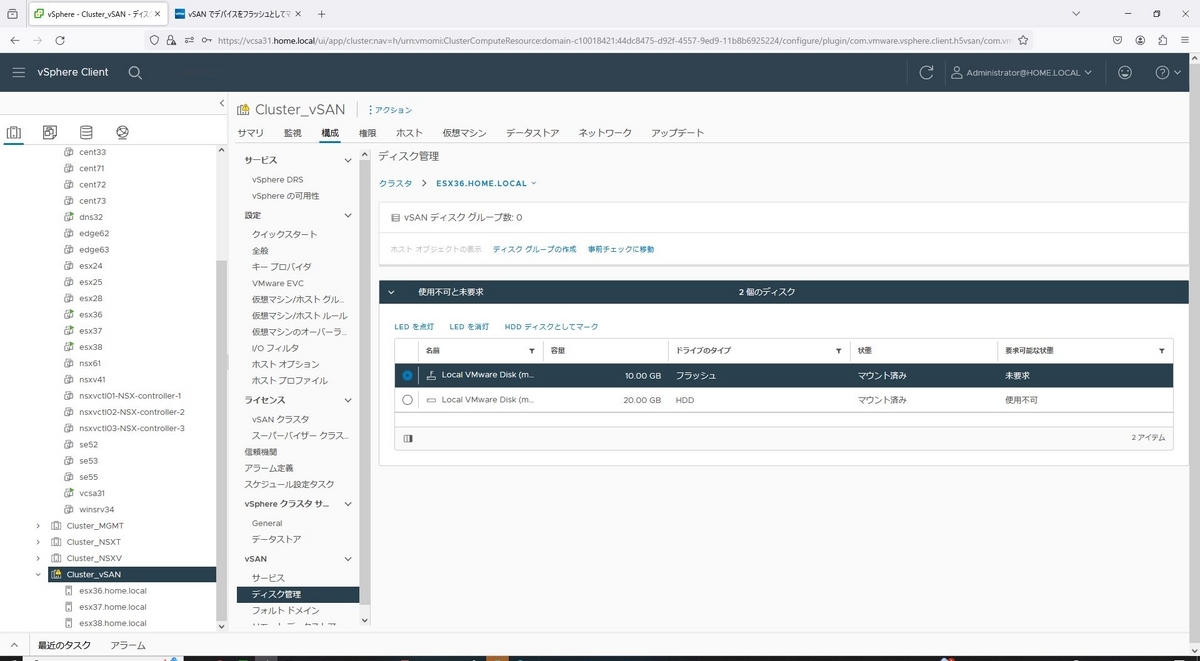
Task: Click LED を消灯
Action: pyautogui.click(x=469, y=327)
